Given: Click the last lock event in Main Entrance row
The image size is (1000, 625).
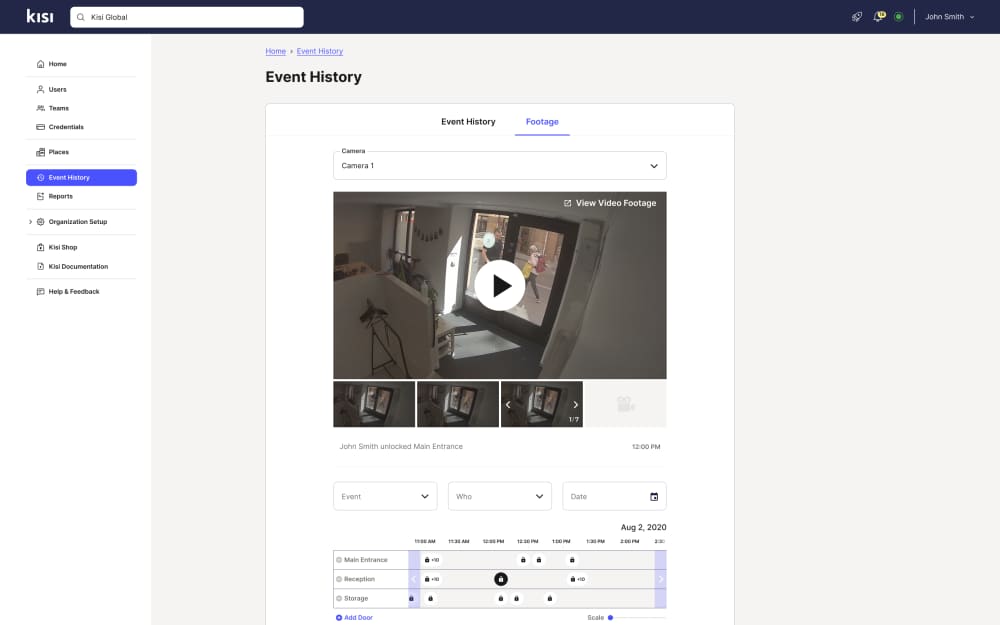Looking at the screenshot, I should [572, 560].
